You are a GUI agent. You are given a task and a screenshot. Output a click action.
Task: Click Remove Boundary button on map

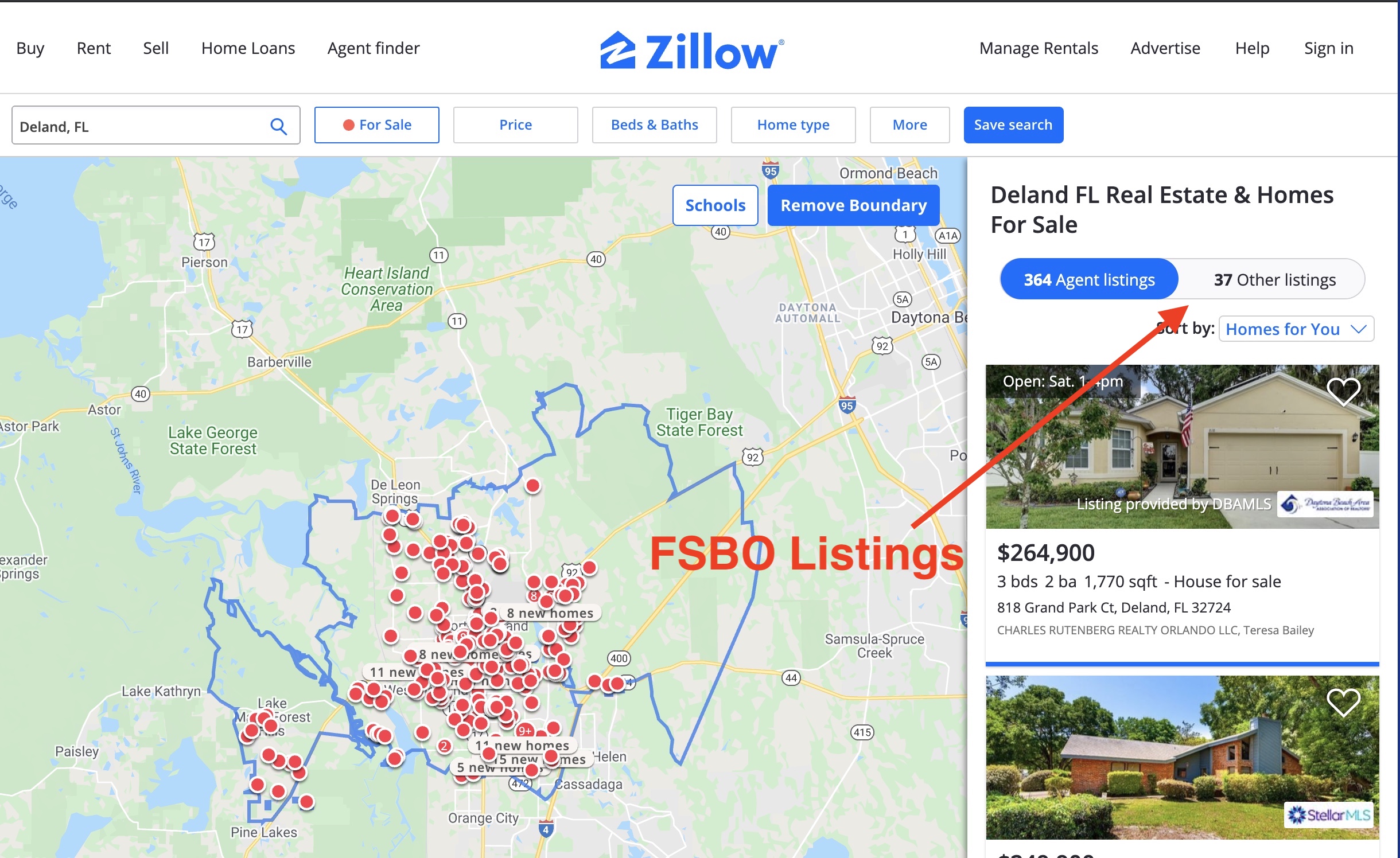click(854, 205)
